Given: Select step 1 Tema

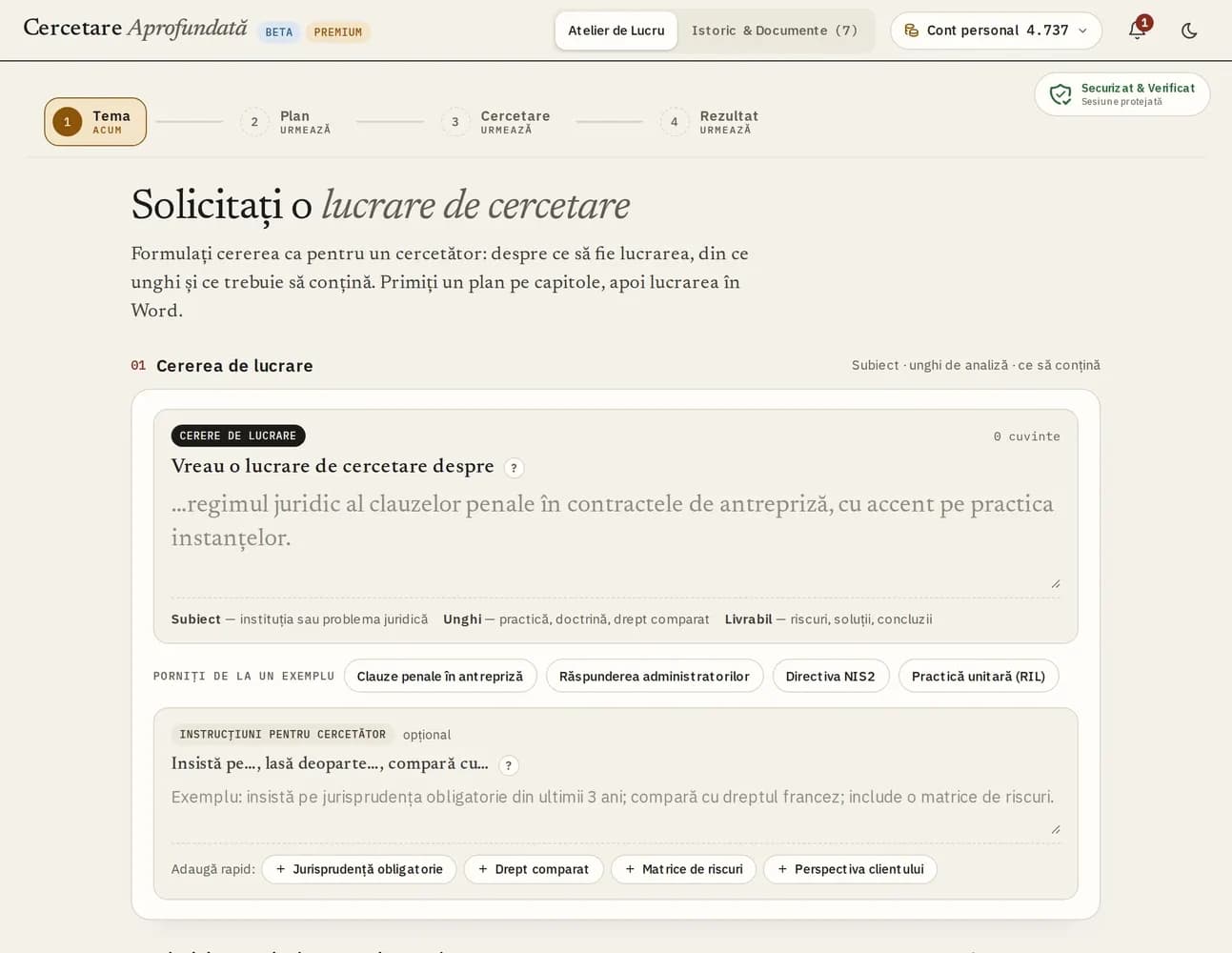Looking at the screenshot, I should (95, 122).
